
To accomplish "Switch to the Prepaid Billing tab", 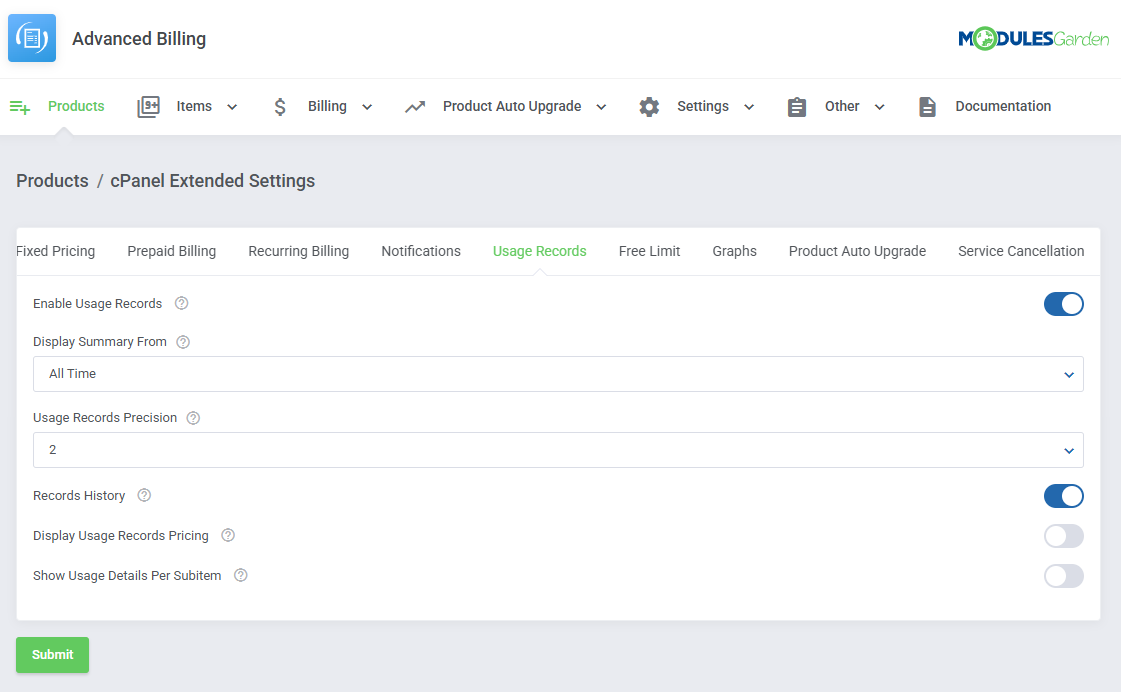I will (x=172, y=251).
